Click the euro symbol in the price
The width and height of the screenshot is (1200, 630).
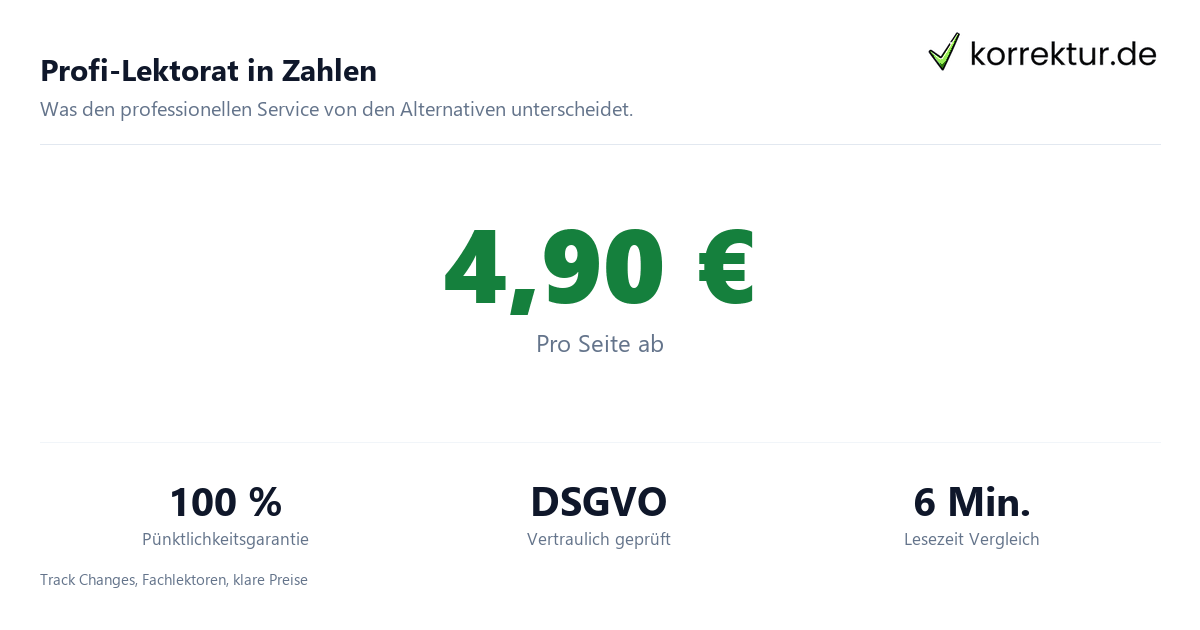(x=726, y=268)
